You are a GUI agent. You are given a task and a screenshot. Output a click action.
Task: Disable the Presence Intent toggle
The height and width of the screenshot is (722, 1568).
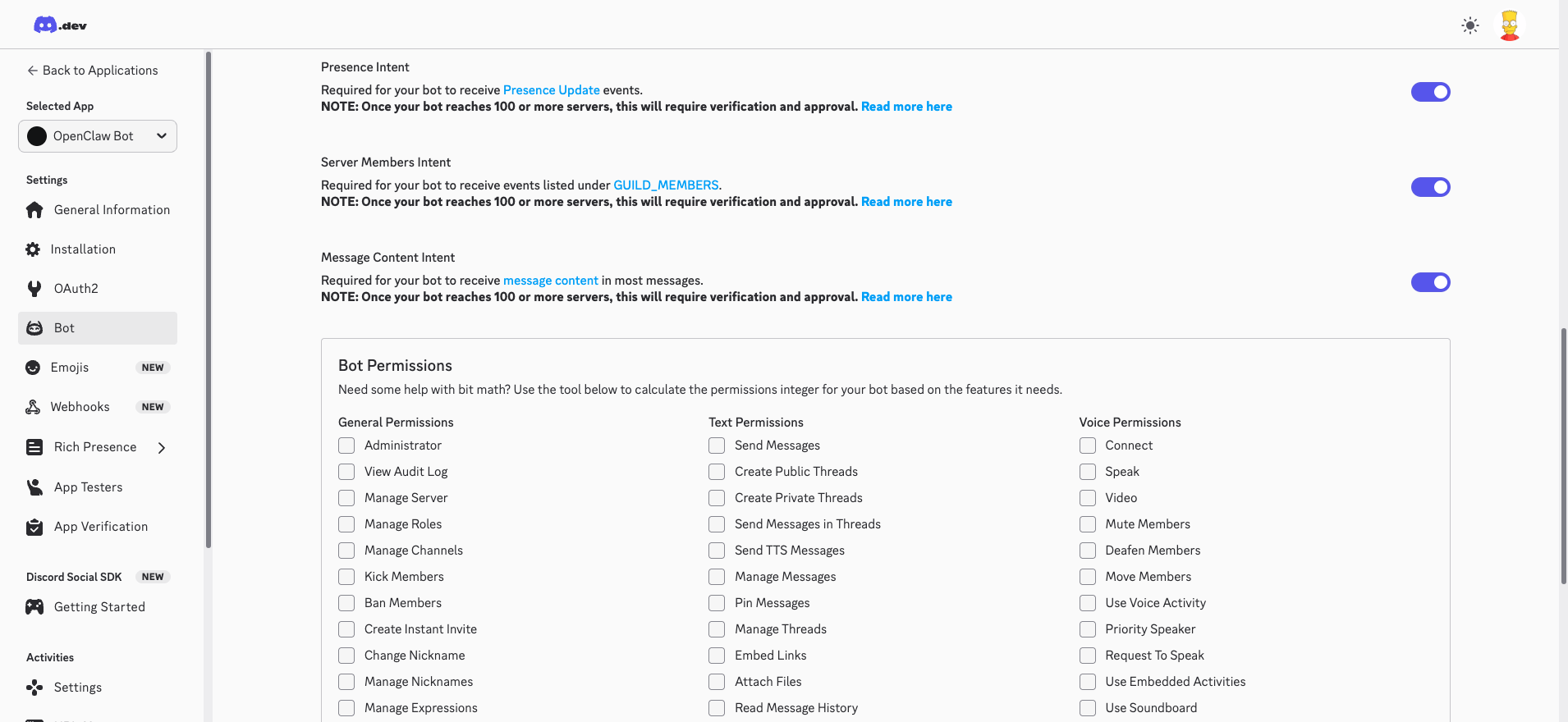pyautogui.click(x=1430, y=92)
